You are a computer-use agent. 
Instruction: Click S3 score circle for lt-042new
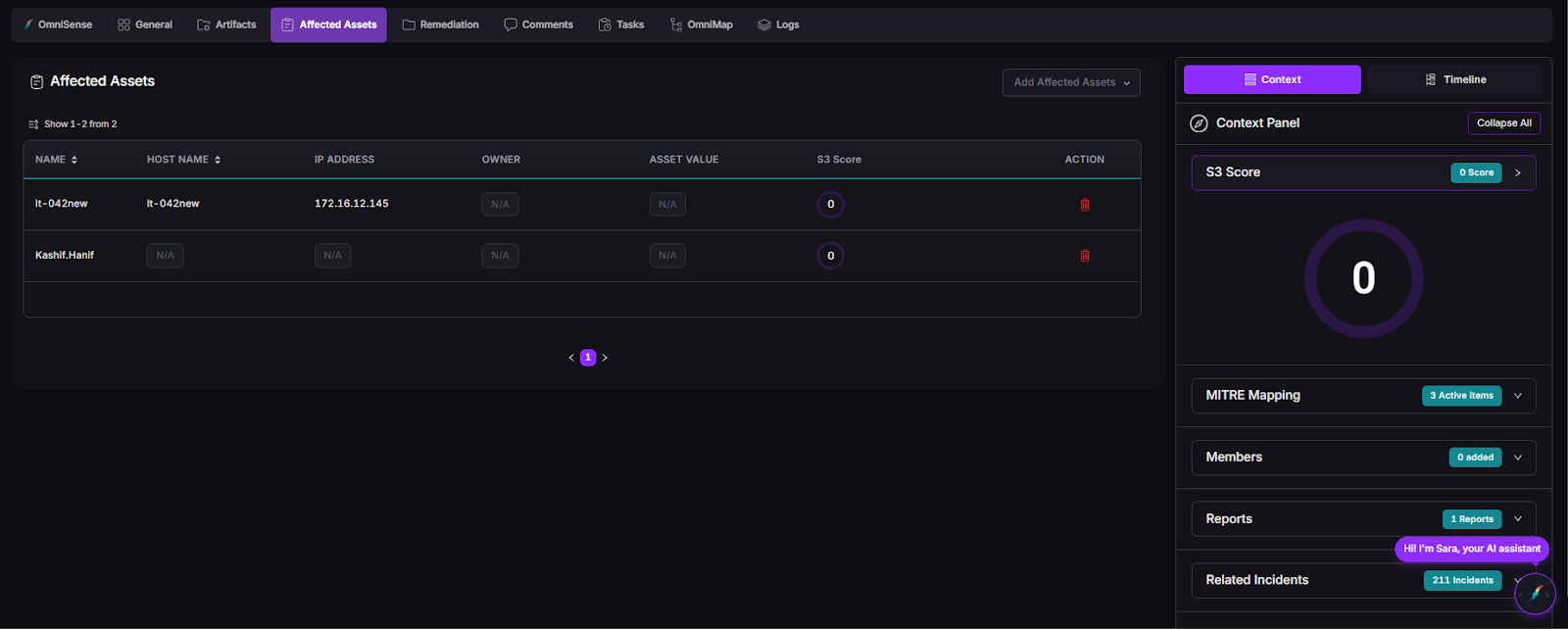click(830, 205)
